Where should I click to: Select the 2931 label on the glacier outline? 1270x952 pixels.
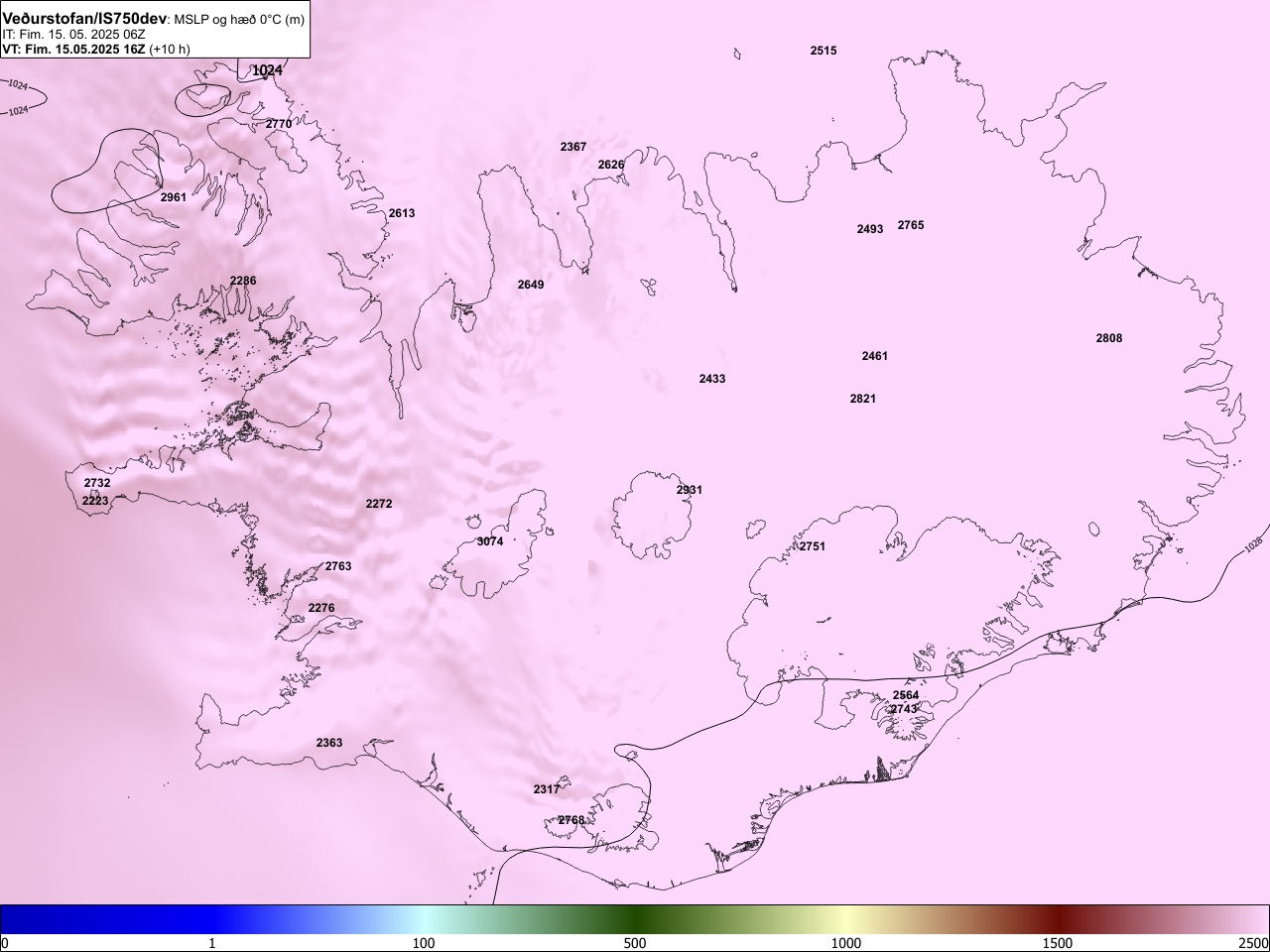(x=690, y=490)
